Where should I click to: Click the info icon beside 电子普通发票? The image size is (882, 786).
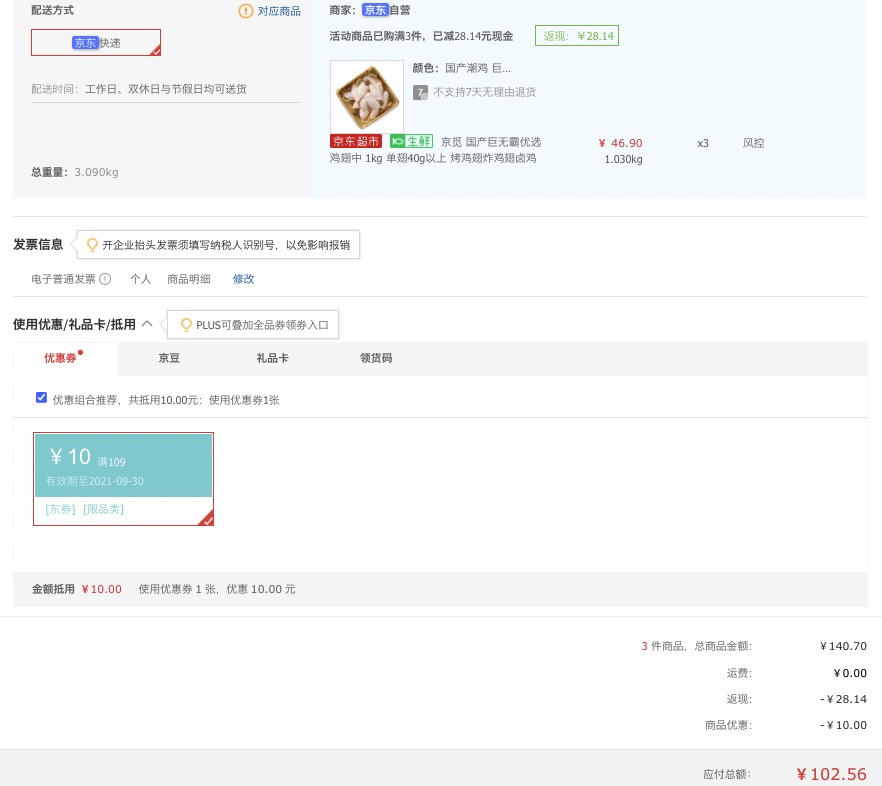(x=105, y=279)
